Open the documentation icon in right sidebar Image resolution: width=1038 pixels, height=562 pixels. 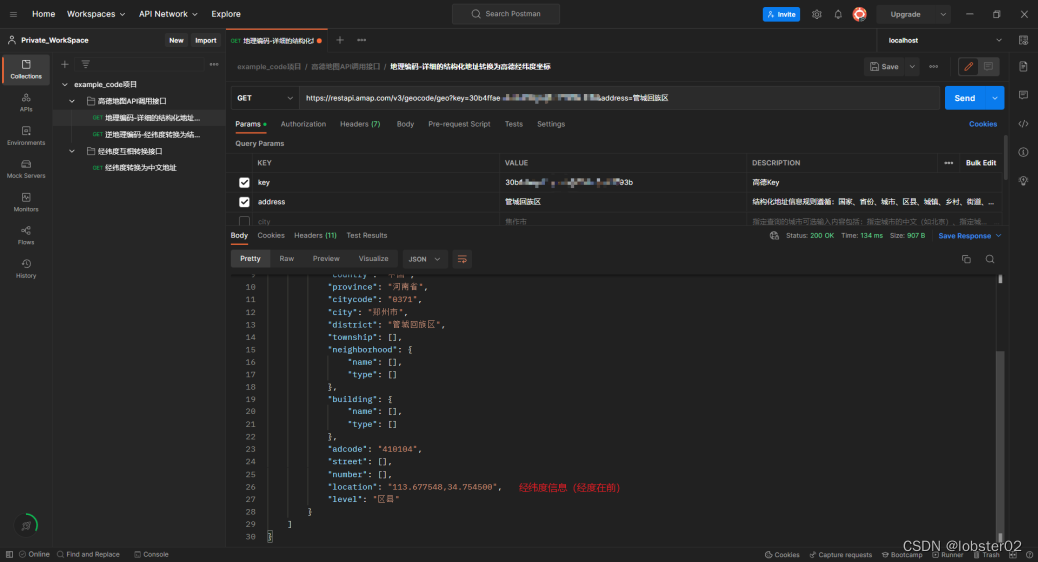1023,66
